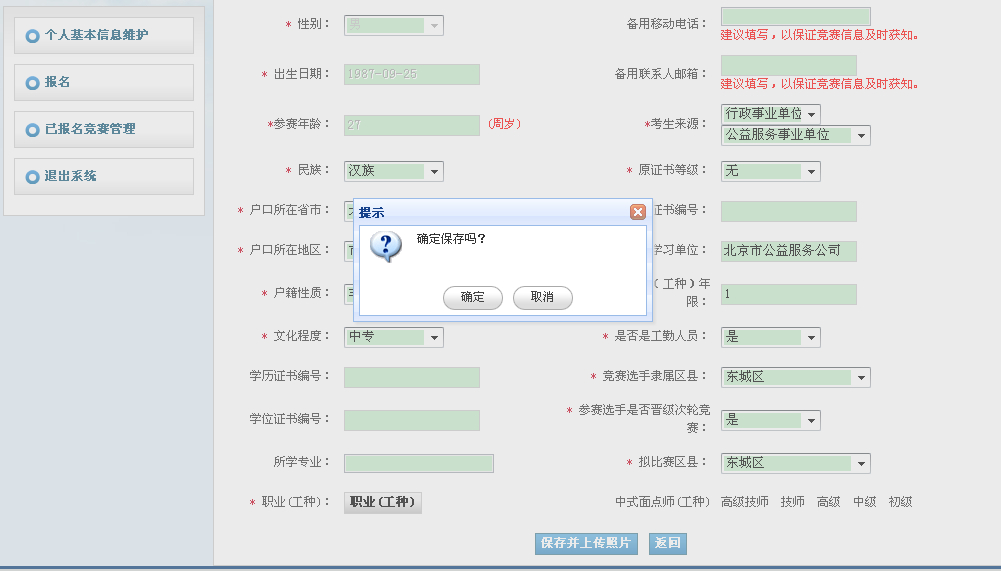Click the 返回 button

coord(668,543)
